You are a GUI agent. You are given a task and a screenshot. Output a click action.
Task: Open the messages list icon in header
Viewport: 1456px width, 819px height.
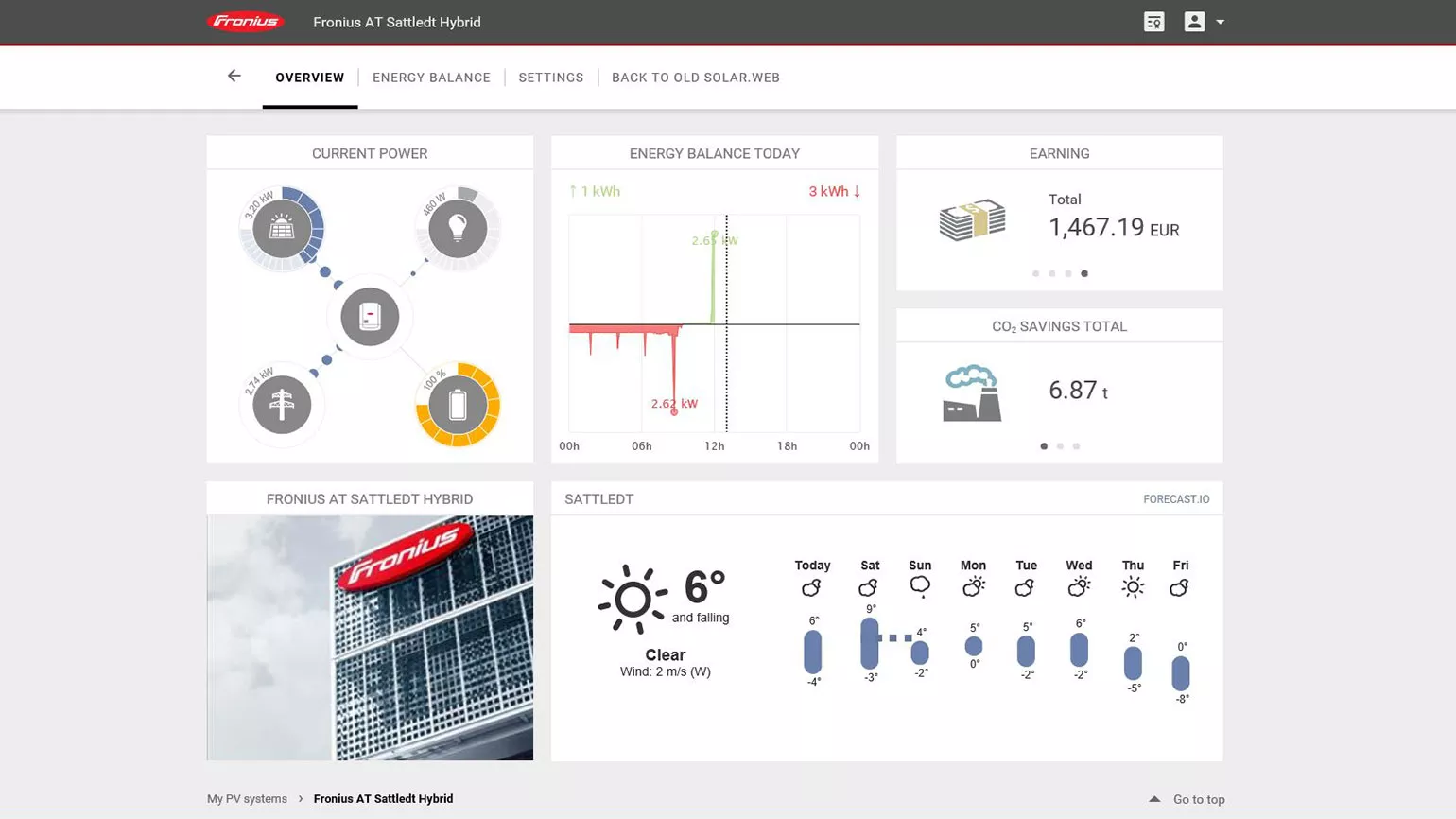[1153, 22]
